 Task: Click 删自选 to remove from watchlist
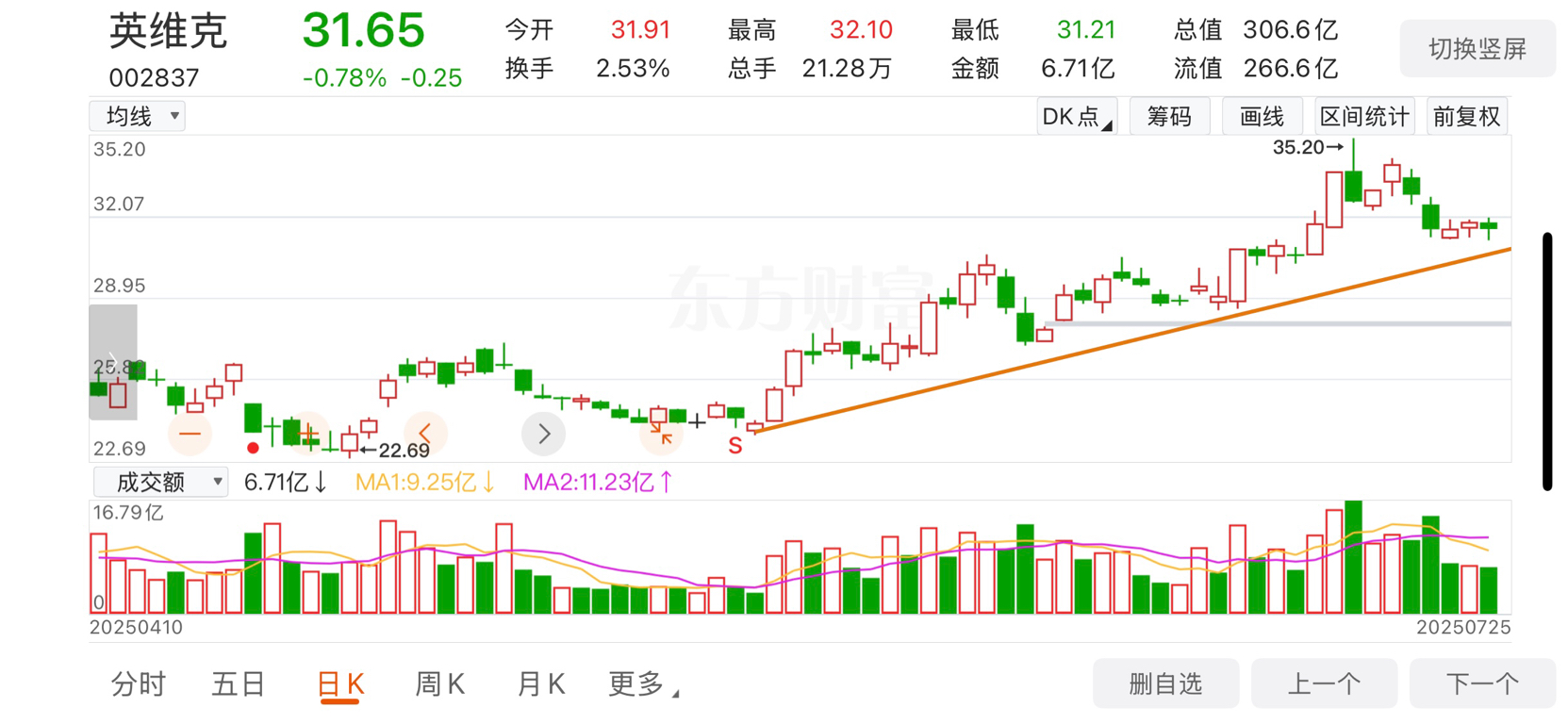1165,683
